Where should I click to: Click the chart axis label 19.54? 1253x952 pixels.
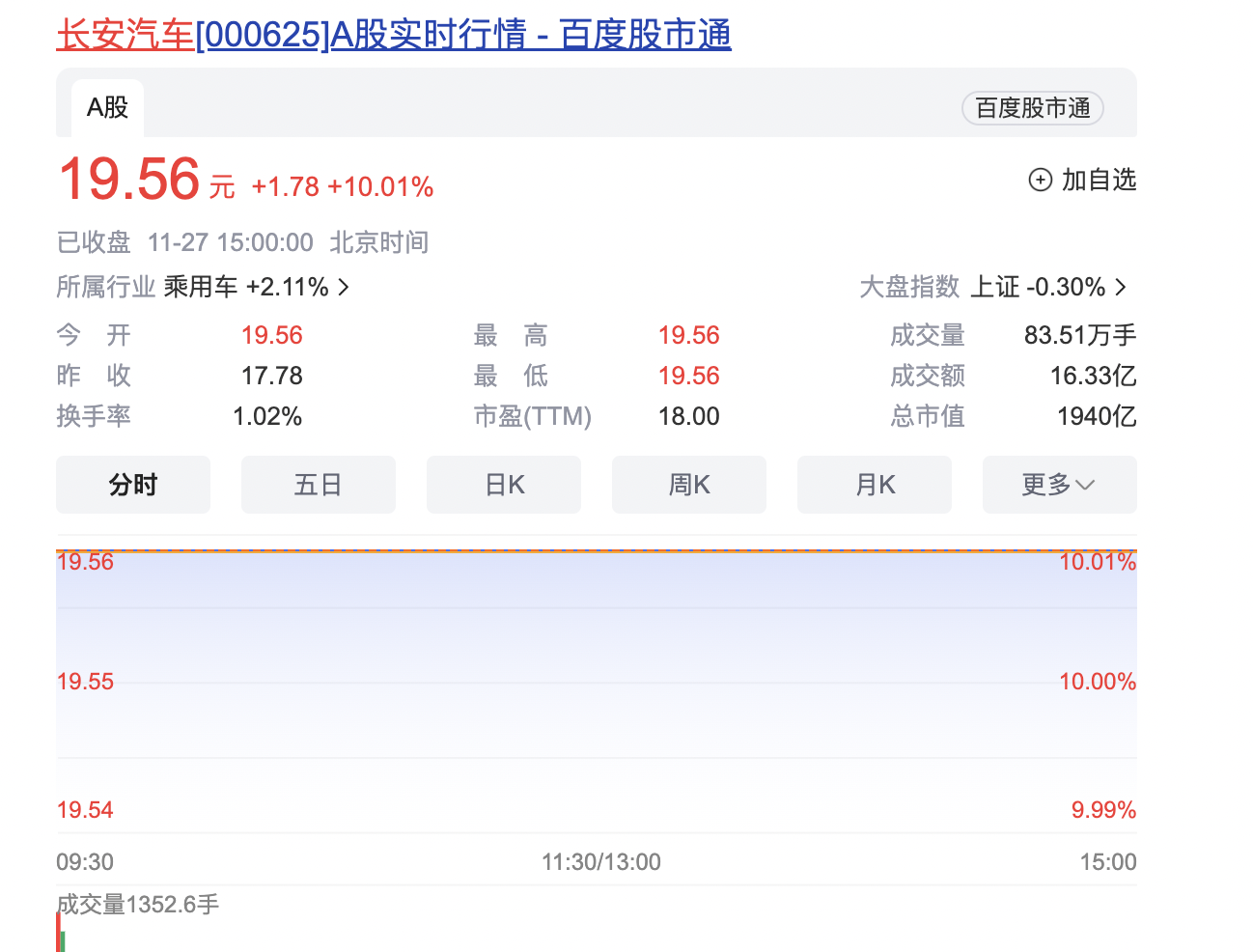[x=85, y=810]
